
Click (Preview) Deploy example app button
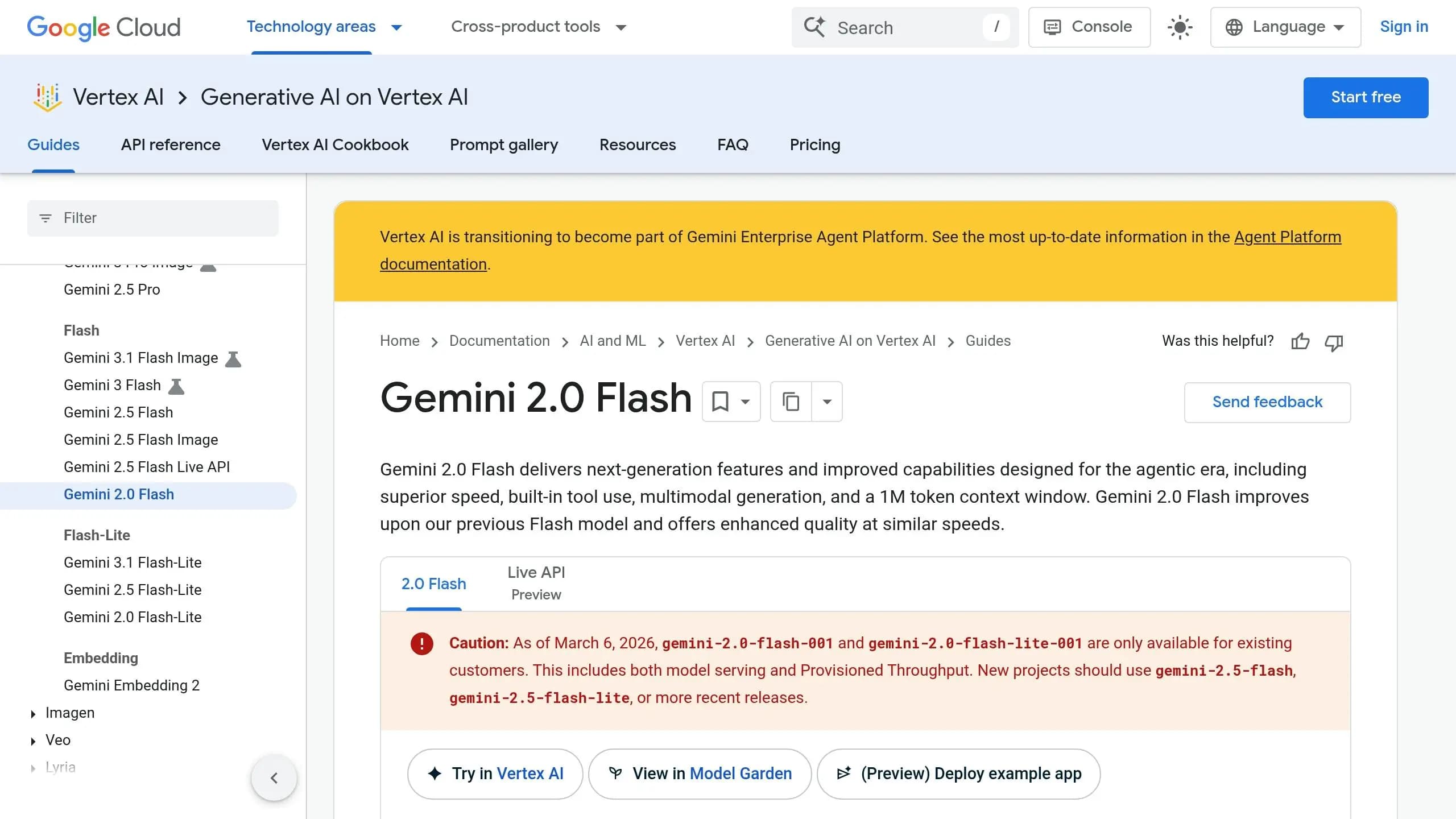[x=959, y=773]
